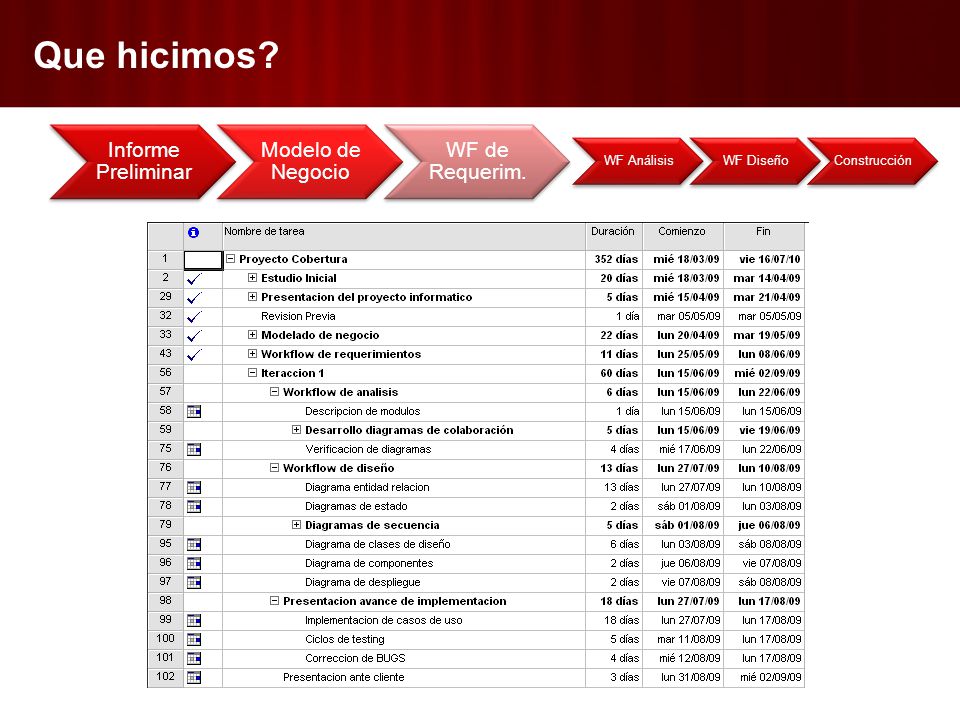Screen dimensions: 960x720
Task: Select the empty indicator cell of row 1
Action: [203, 260]
